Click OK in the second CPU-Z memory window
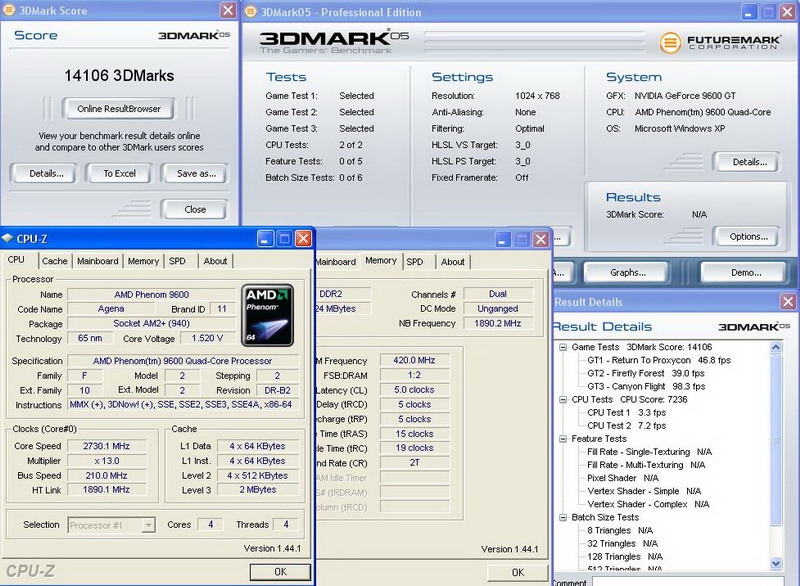Screen dimensions: 800x586 [x=518, y=572]
